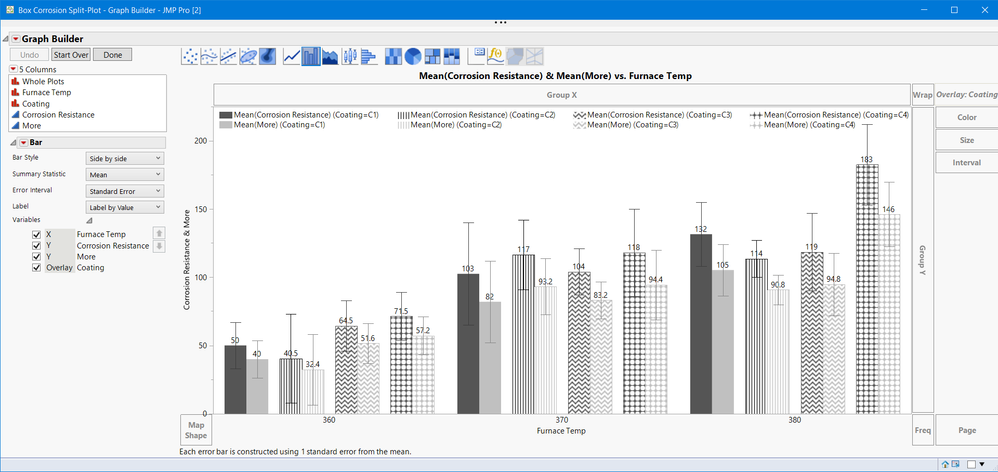Viewport: 998px width, 472px height.
Task: Select the Points element icon
Action: point(190,56)
